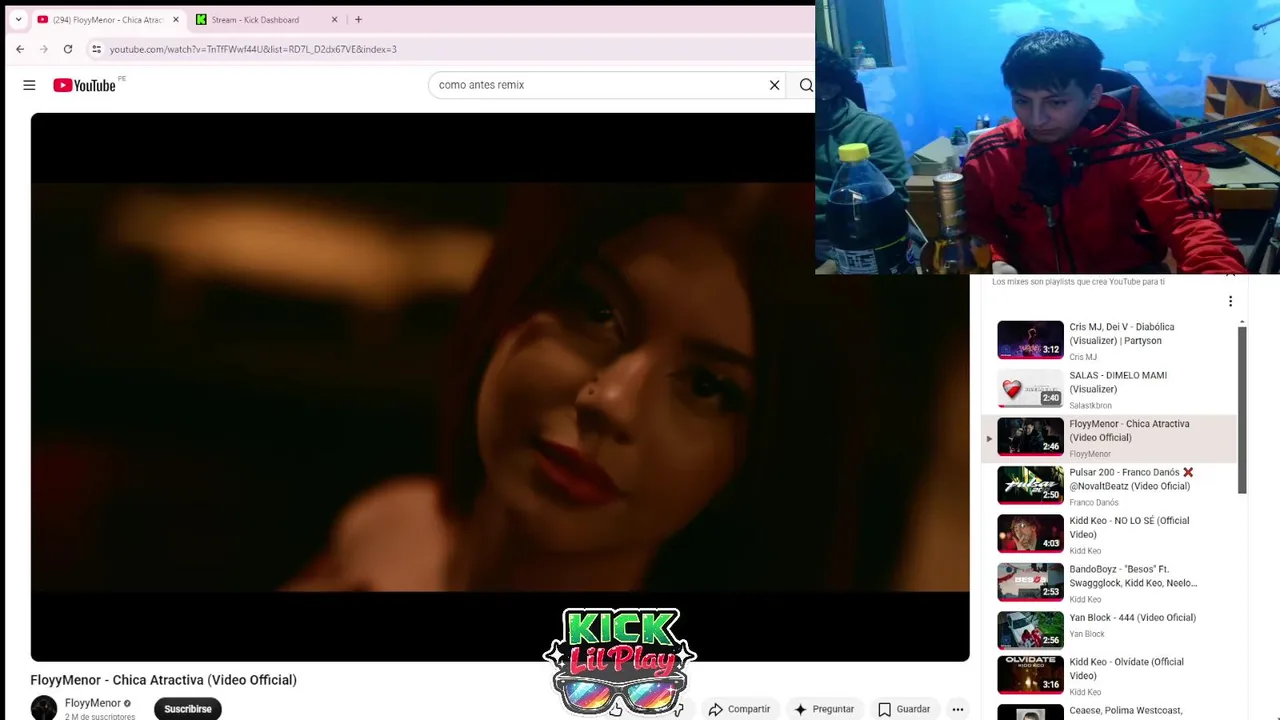Open a new browser tab

tap(358, 19)
